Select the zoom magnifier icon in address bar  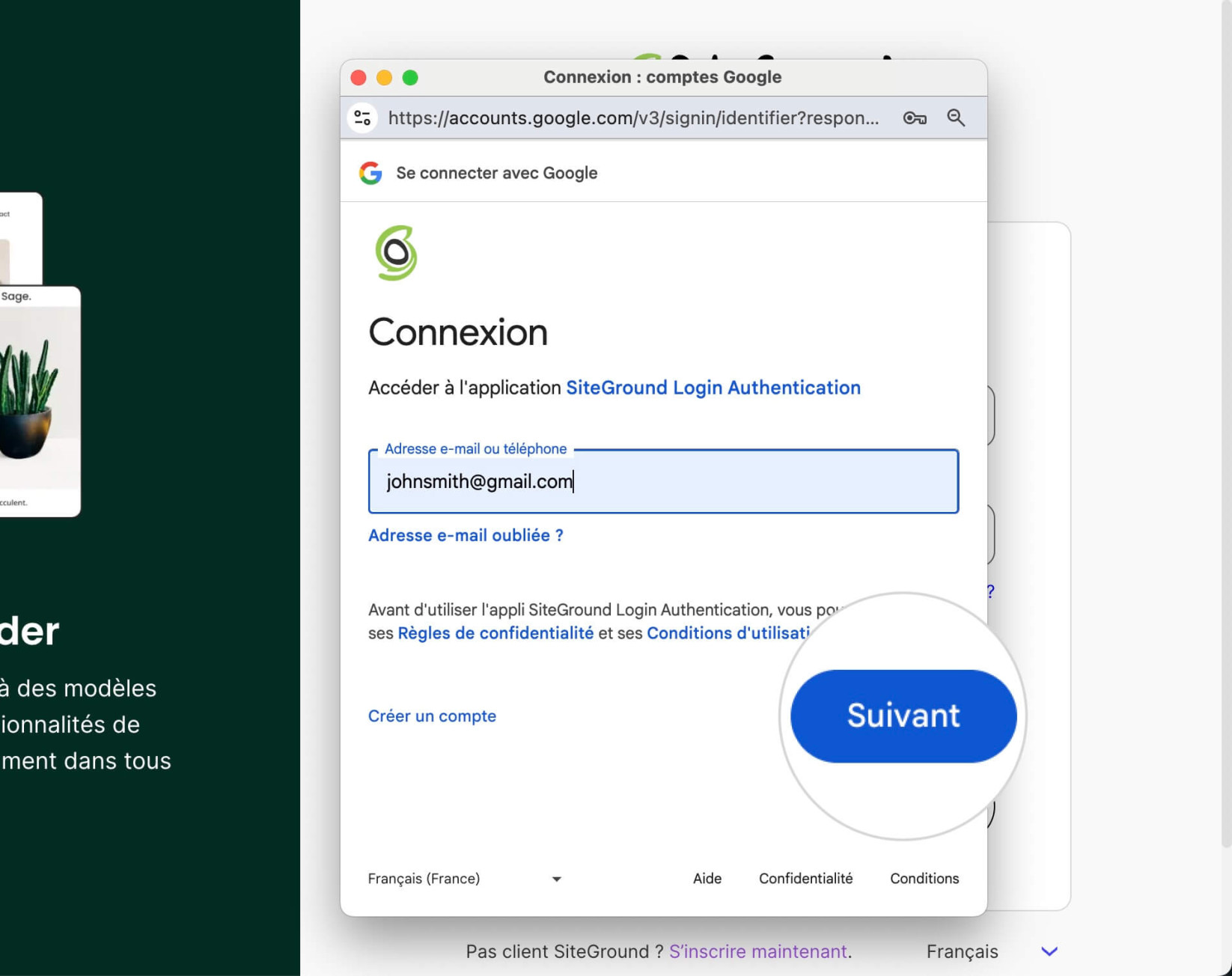tap(956, 118)
